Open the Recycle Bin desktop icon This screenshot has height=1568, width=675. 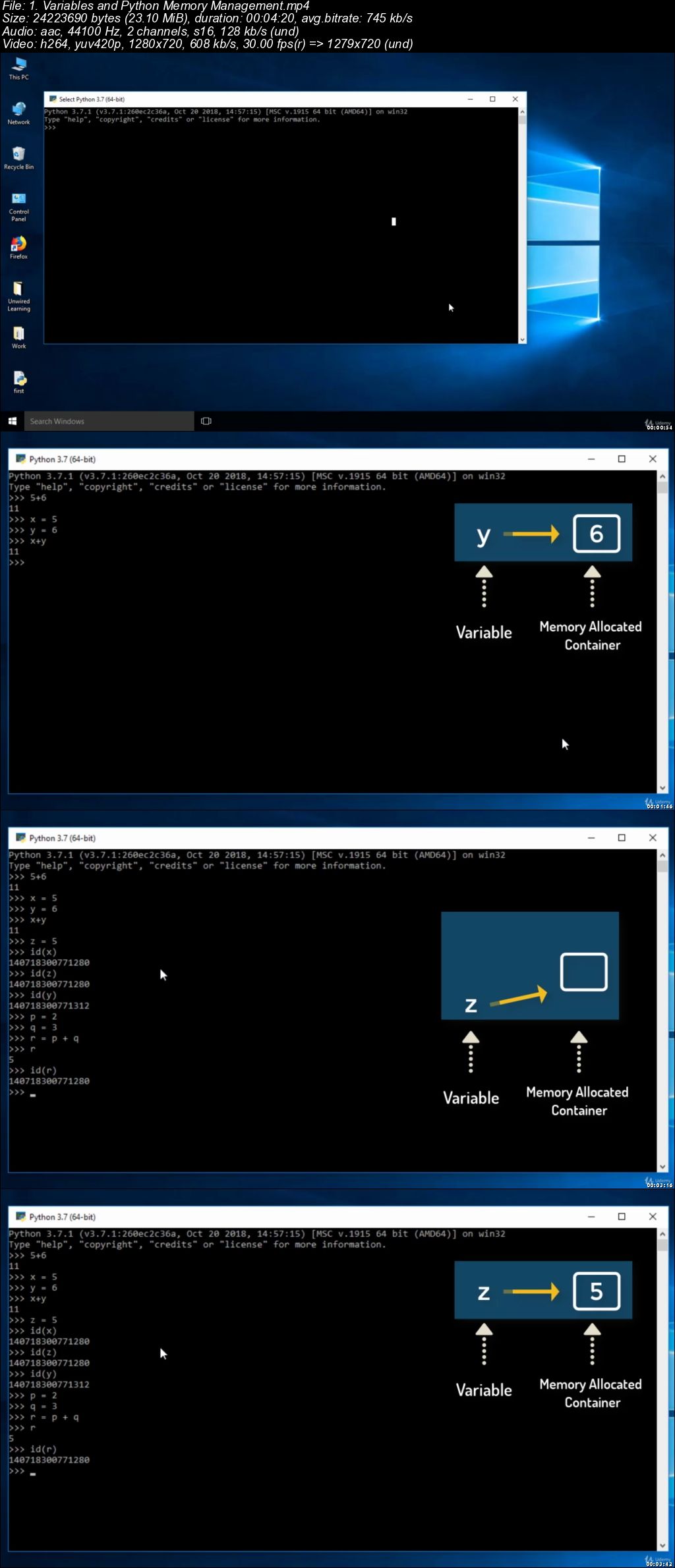(18, 158)
